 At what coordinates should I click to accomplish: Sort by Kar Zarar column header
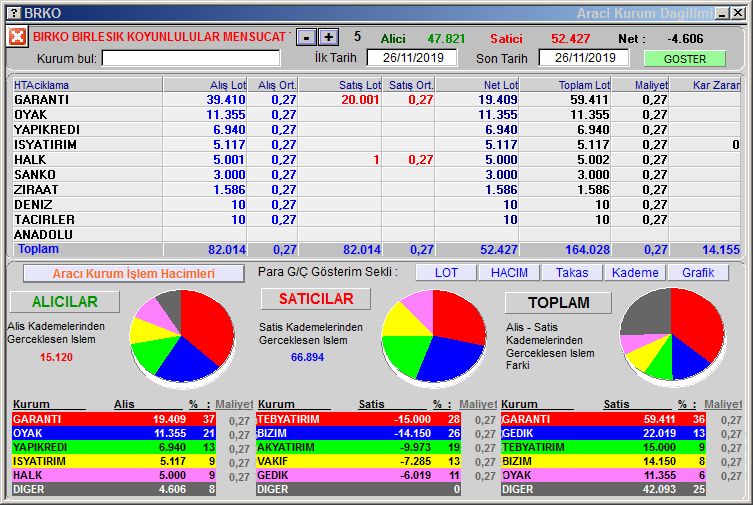coord(705,85)
